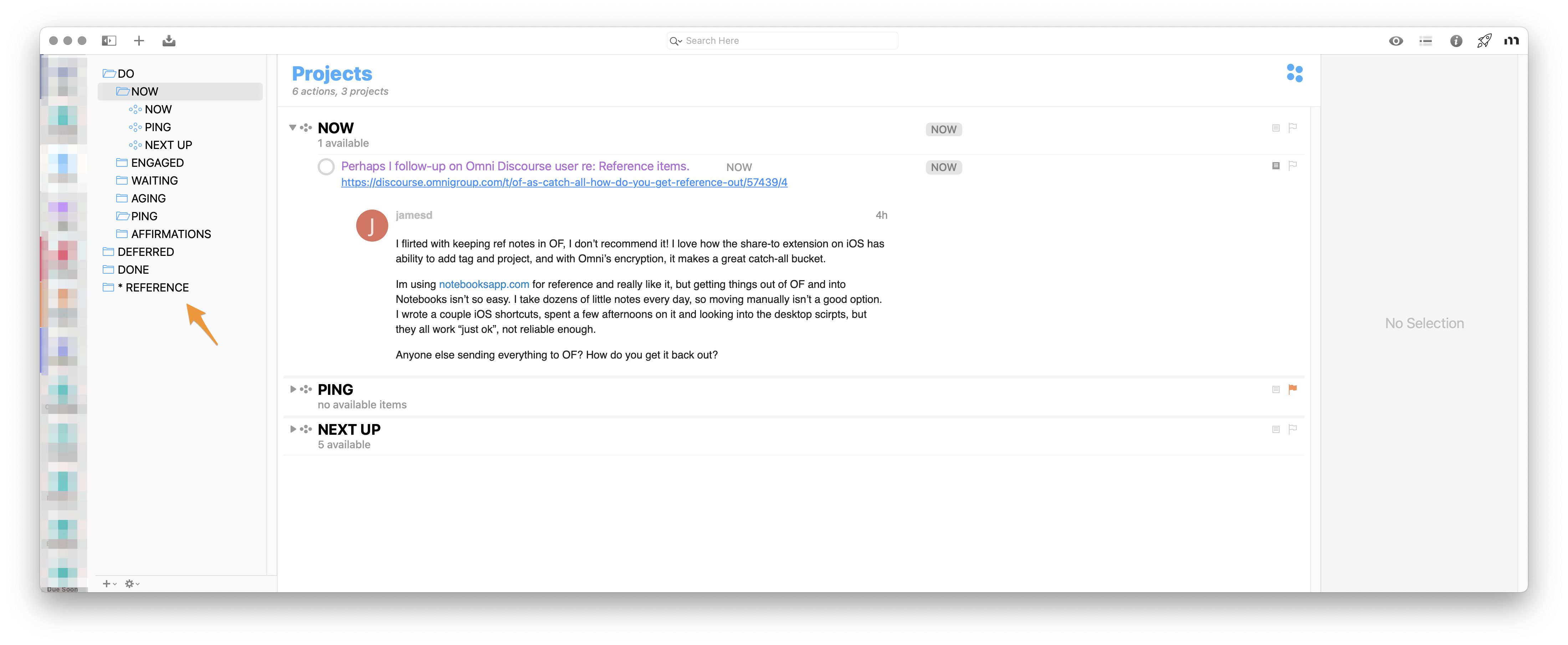Flag the NEXT UP project
The height and width of the screenshot is (645, 1568).
[x=1292, y=430]
